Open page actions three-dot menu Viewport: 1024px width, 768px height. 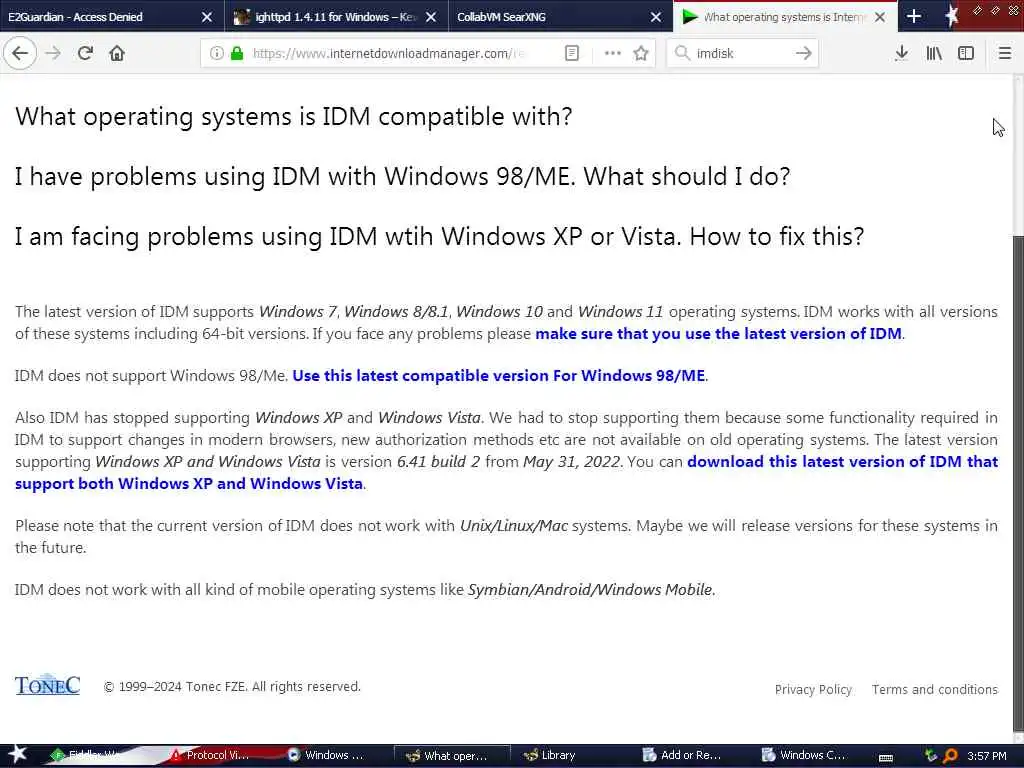point(613,53)
